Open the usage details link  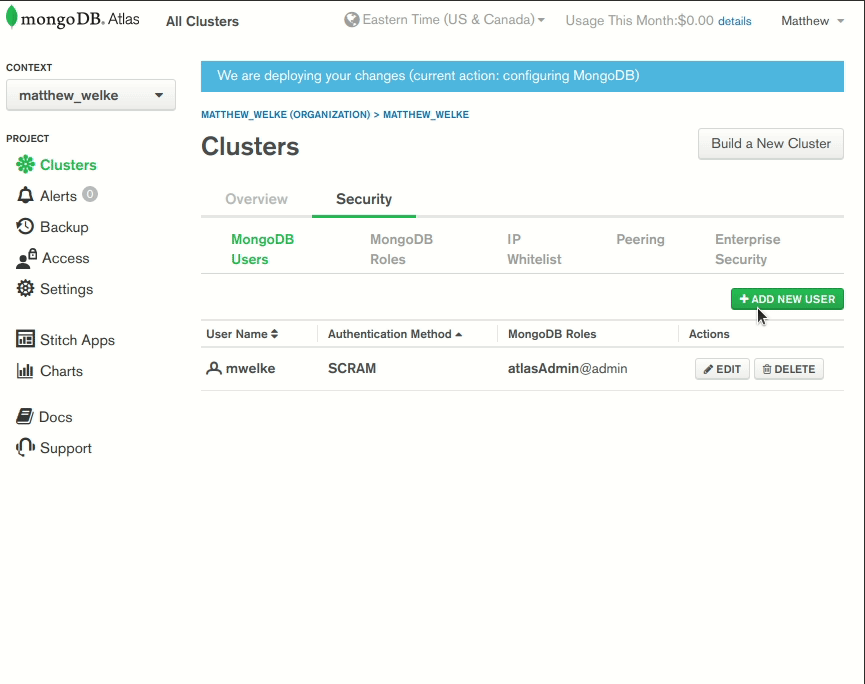tap(735, 22)
